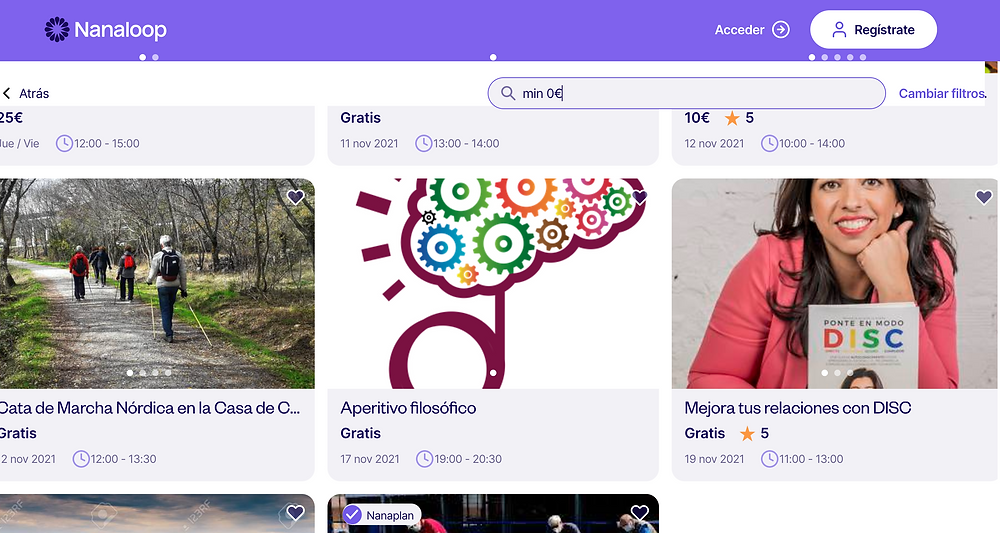Select first carousel dot on Nordic walking photo

point(129,372)
